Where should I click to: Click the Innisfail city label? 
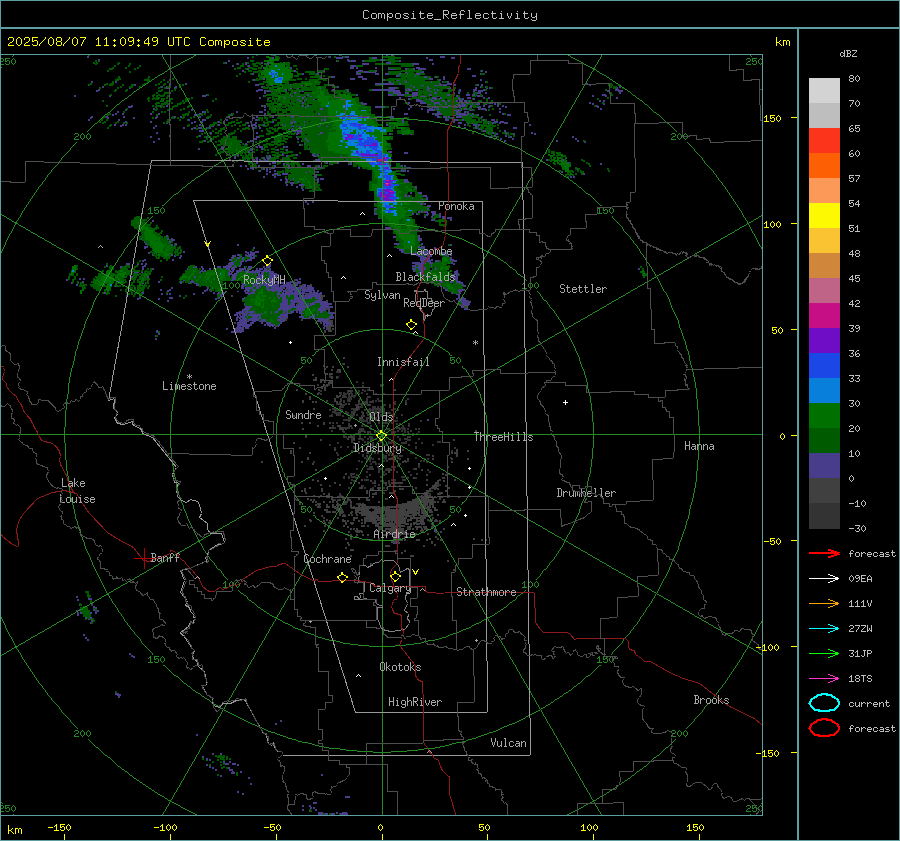[403, 362]
